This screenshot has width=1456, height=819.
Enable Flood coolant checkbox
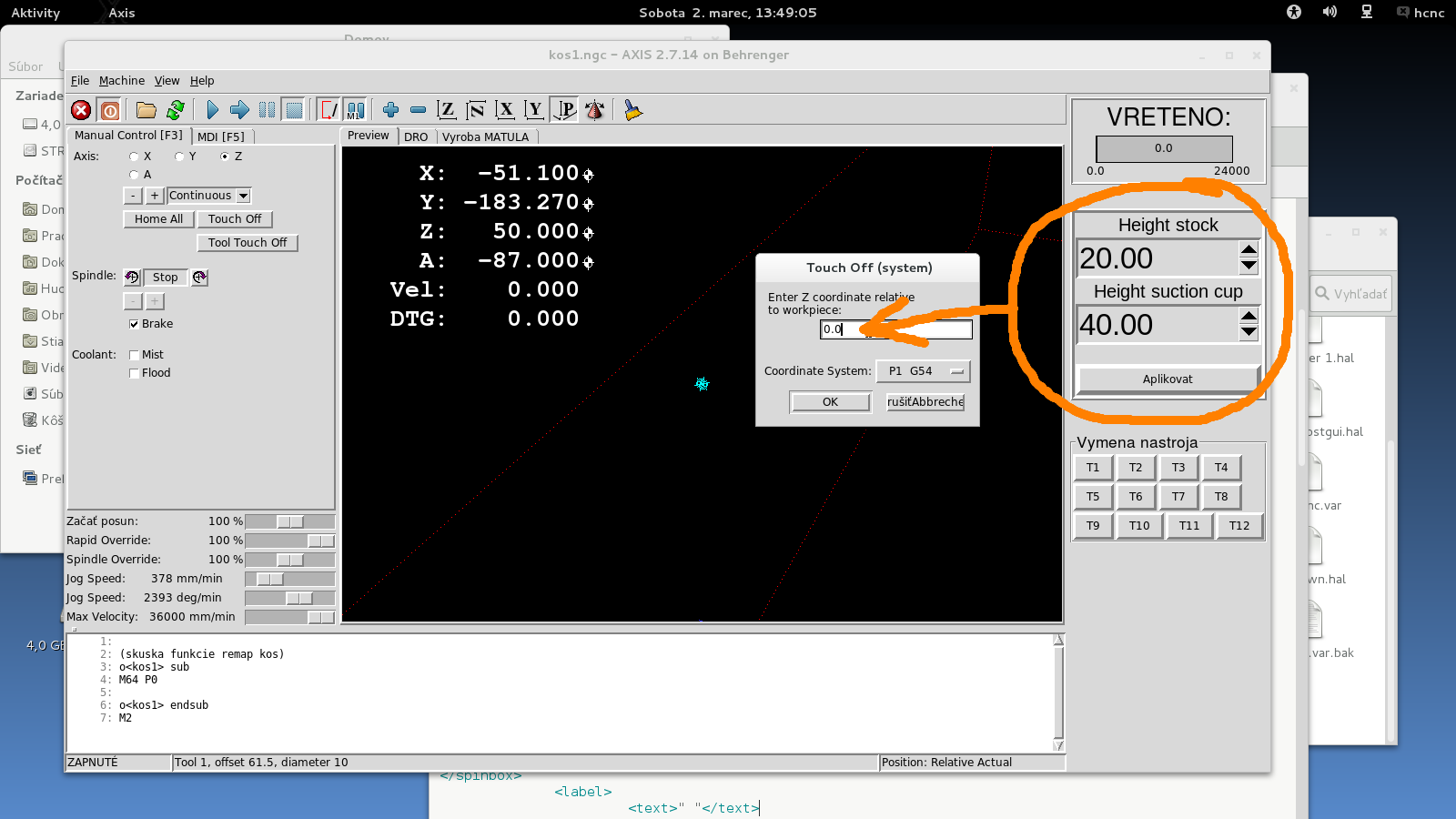[x=134, y=373]
